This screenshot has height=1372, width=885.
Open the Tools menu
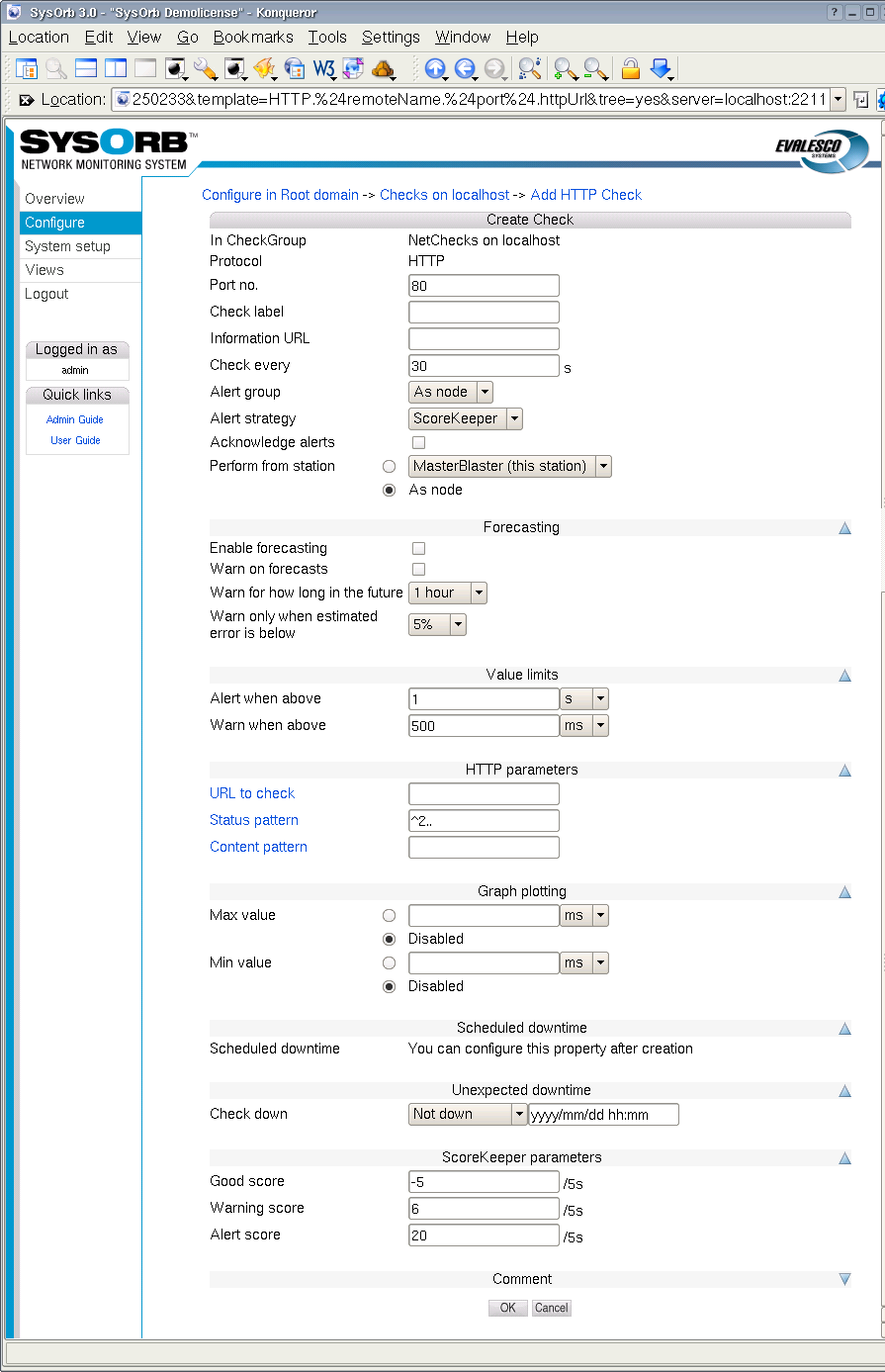(x=327, y=37)
